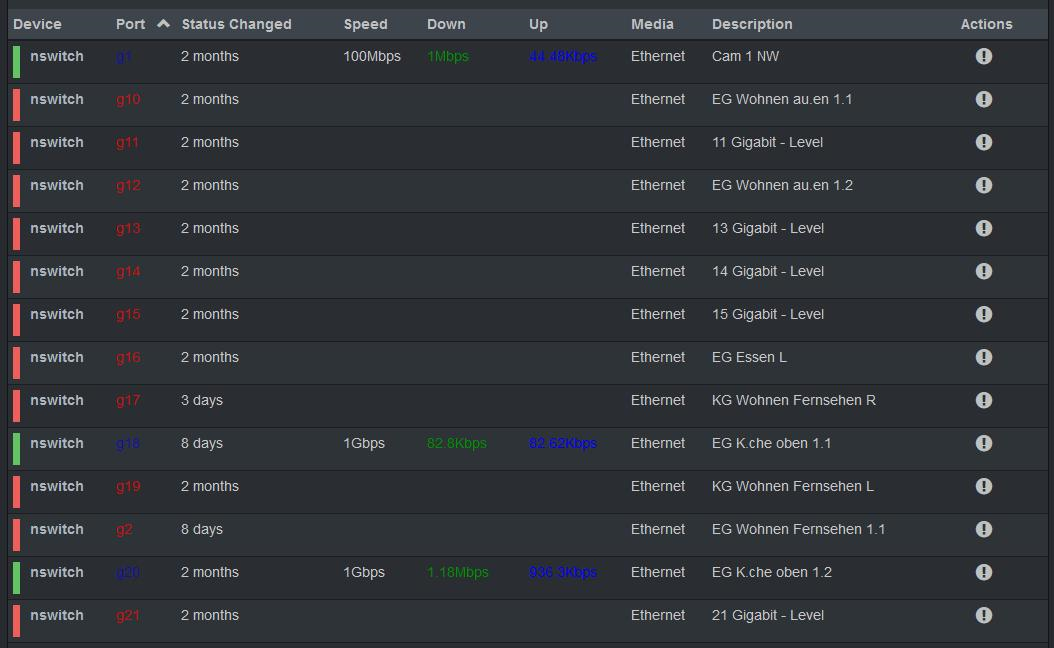
Task: Open actions for EG Wohnen au.en 1.2 port
Action: tap(984, 185)
